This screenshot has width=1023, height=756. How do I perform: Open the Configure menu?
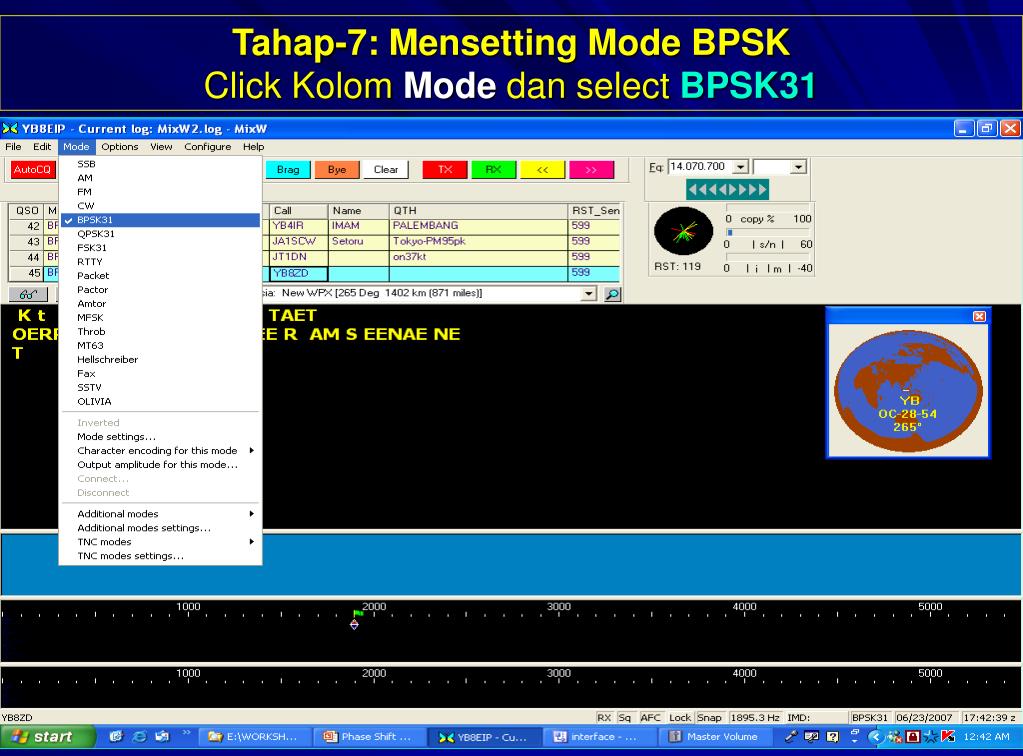pos(207,147)
